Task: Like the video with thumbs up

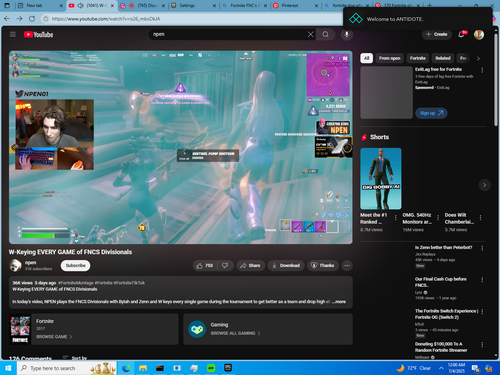Action: click(x=204, y=266)
